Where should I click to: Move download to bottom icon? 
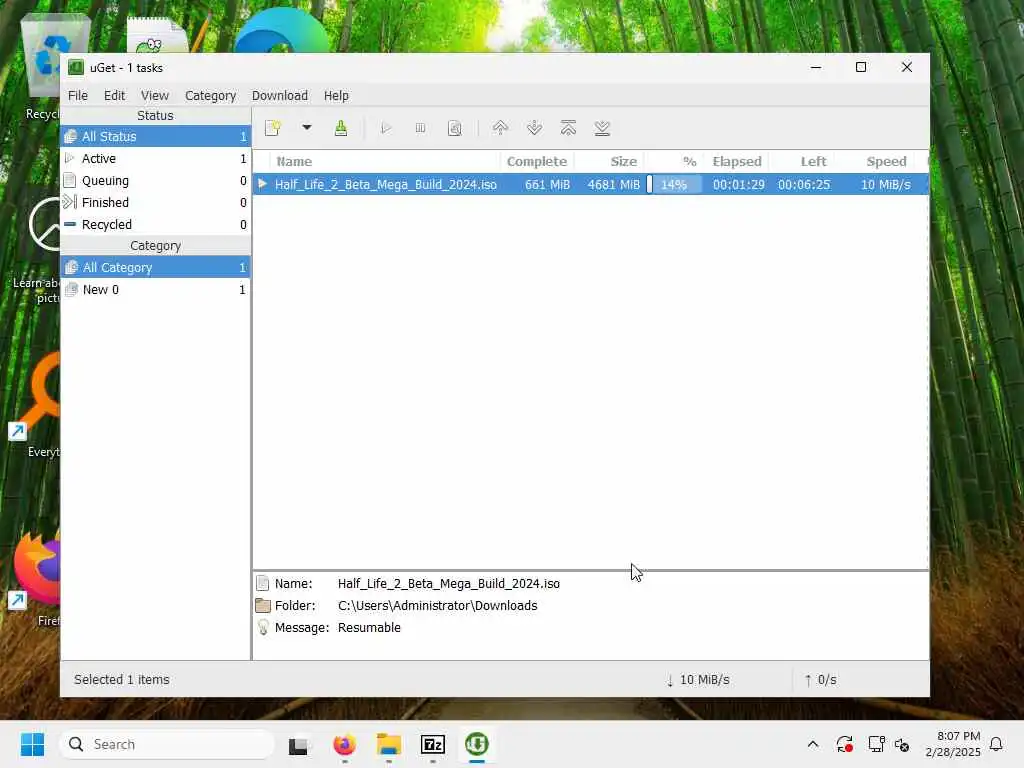[602, 128]
